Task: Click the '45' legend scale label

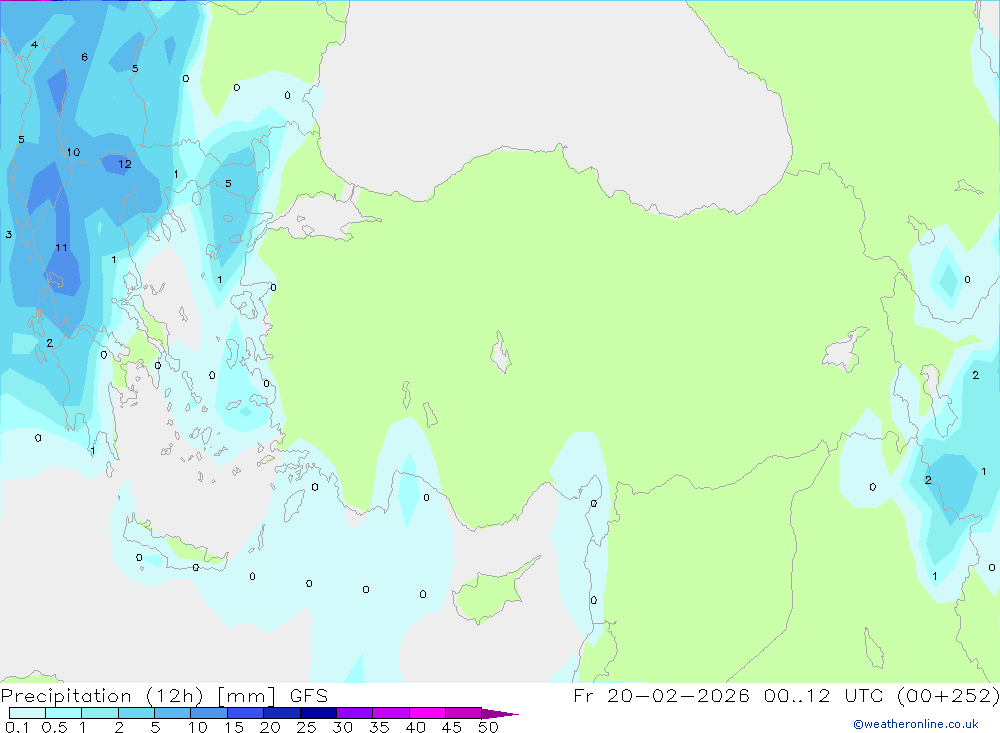Action: (452, 727)
